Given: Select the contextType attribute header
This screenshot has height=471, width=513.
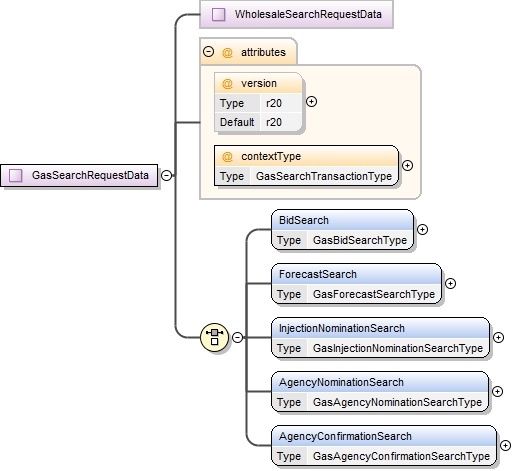Looking at the screenshot, I should pos(306,156).
